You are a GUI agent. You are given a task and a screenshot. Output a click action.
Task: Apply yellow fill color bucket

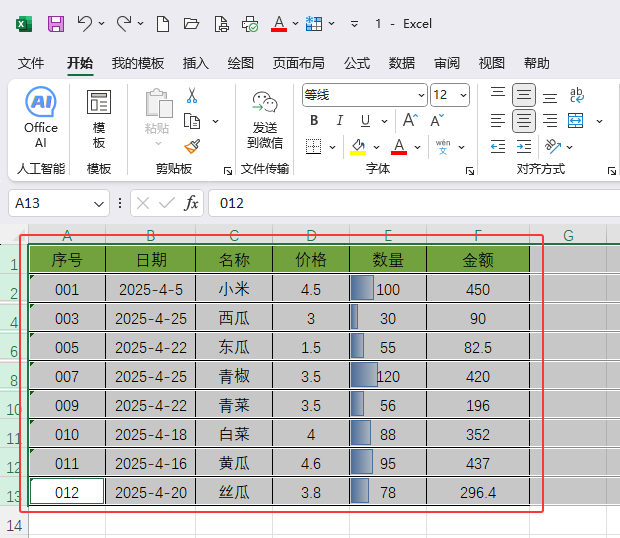point(358,147)
